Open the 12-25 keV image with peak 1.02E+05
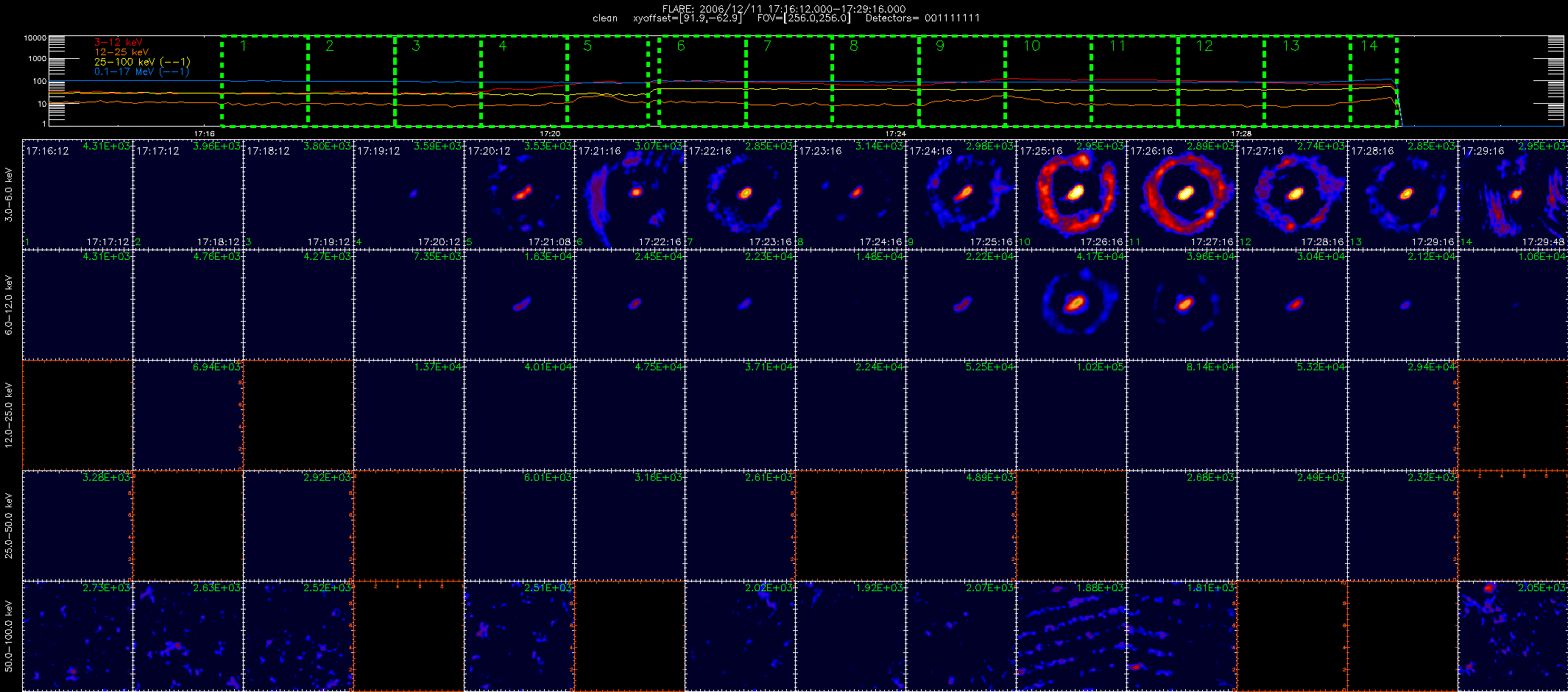 [1071, 415]
